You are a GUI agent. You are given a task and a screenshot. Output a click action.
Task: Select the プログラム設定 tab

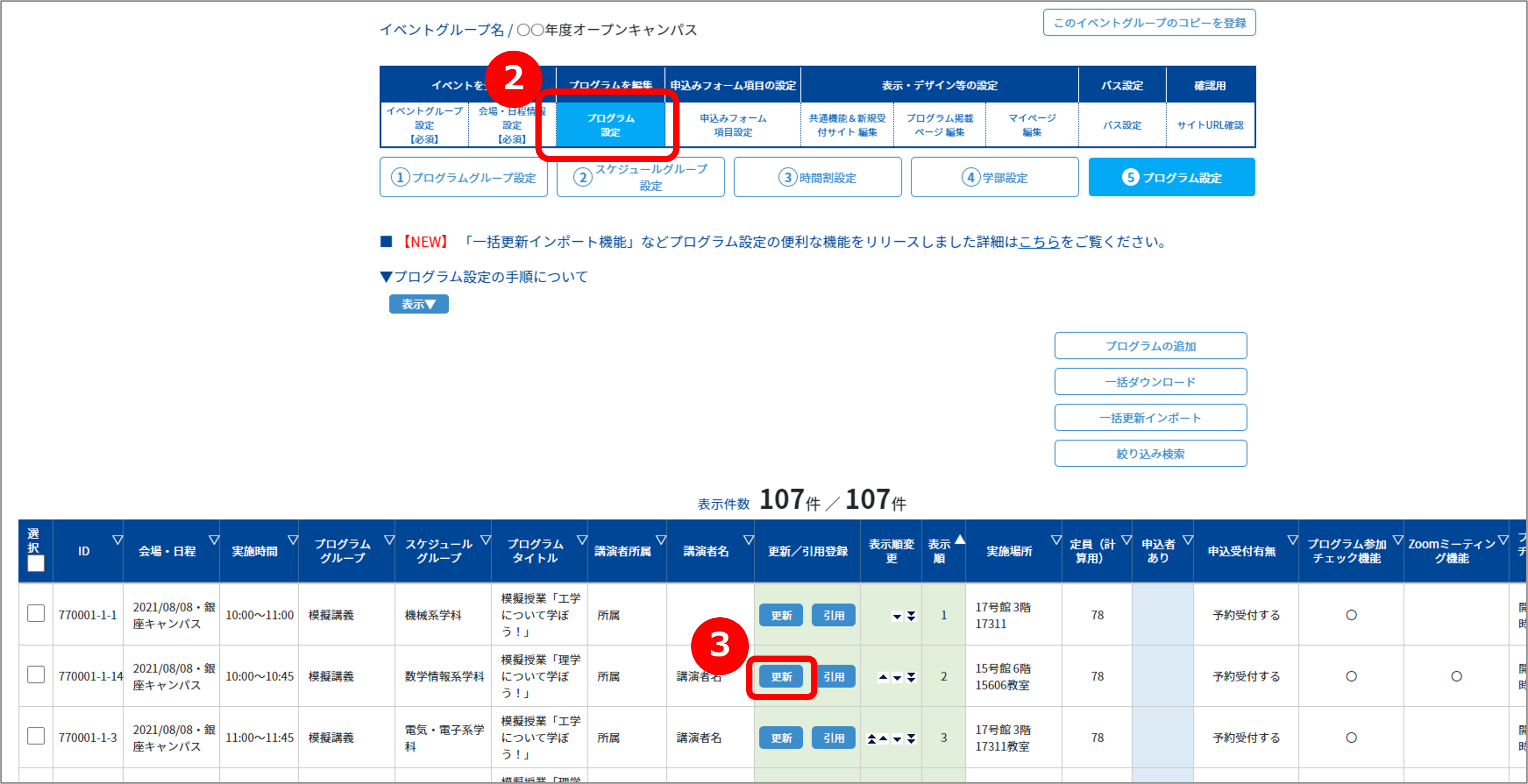click(x=611, y=125)
